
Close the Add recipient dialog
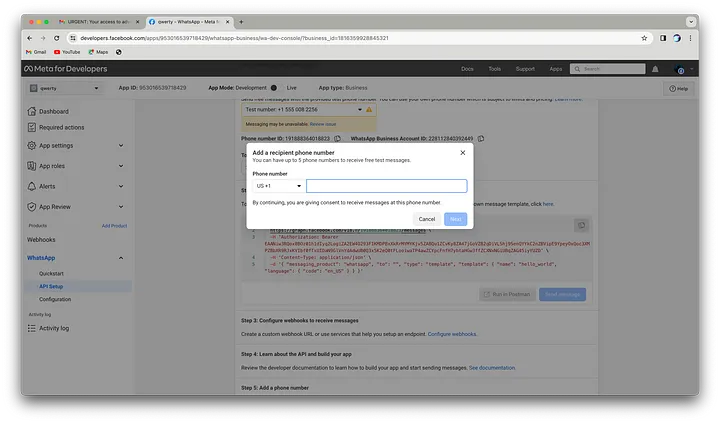pos(463,152)
